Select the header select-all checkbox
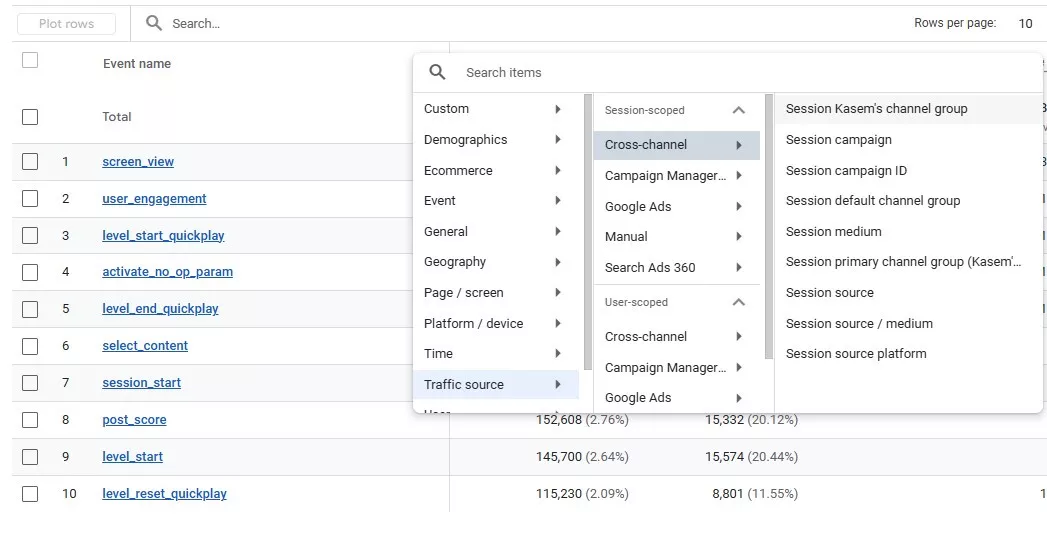Viewport: 1047px width, 533px height. [x=30, y=61]
